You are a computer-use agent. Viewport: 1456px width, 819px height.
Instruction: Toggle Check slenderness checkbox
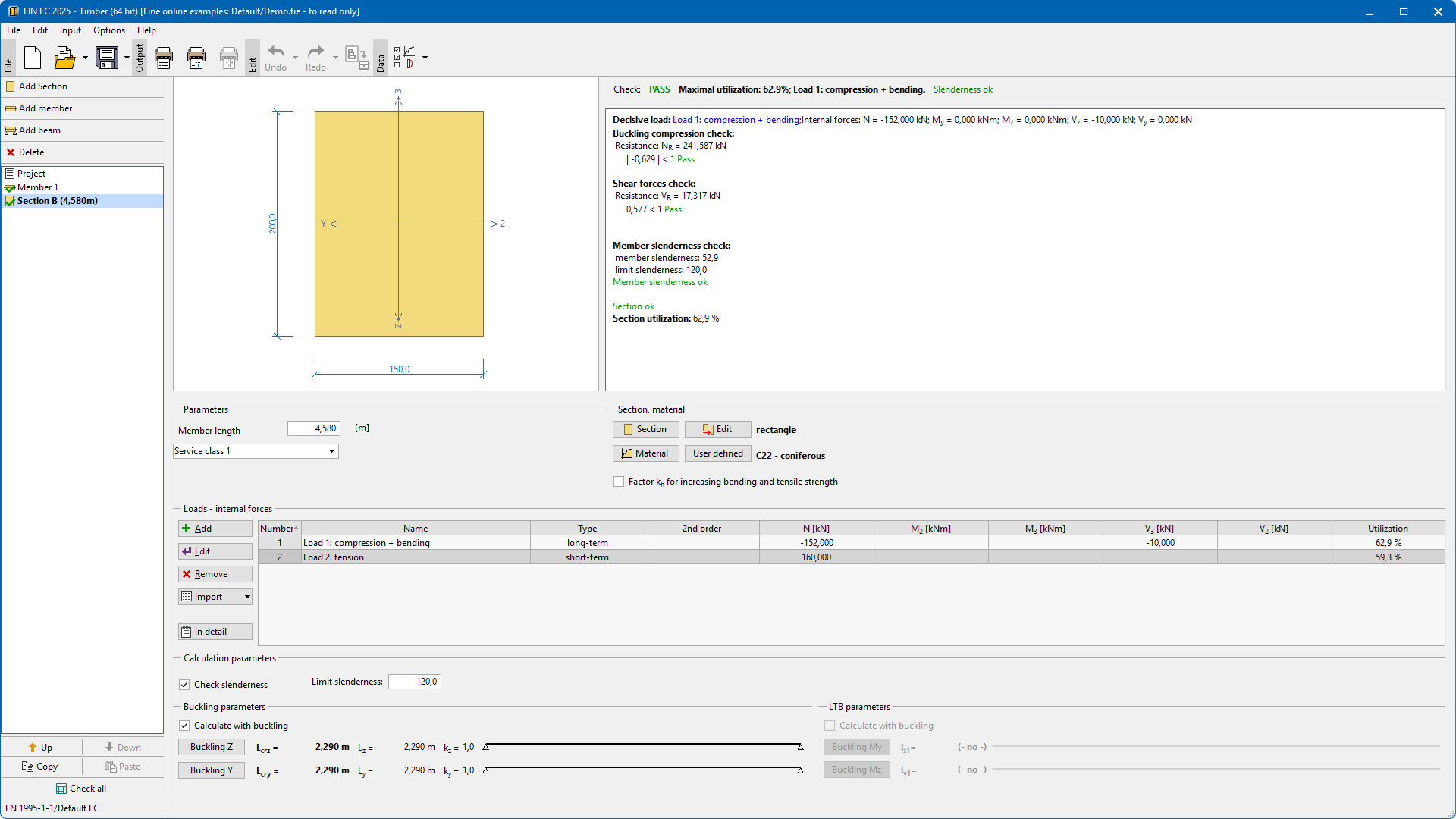click(x=184, y=685)
